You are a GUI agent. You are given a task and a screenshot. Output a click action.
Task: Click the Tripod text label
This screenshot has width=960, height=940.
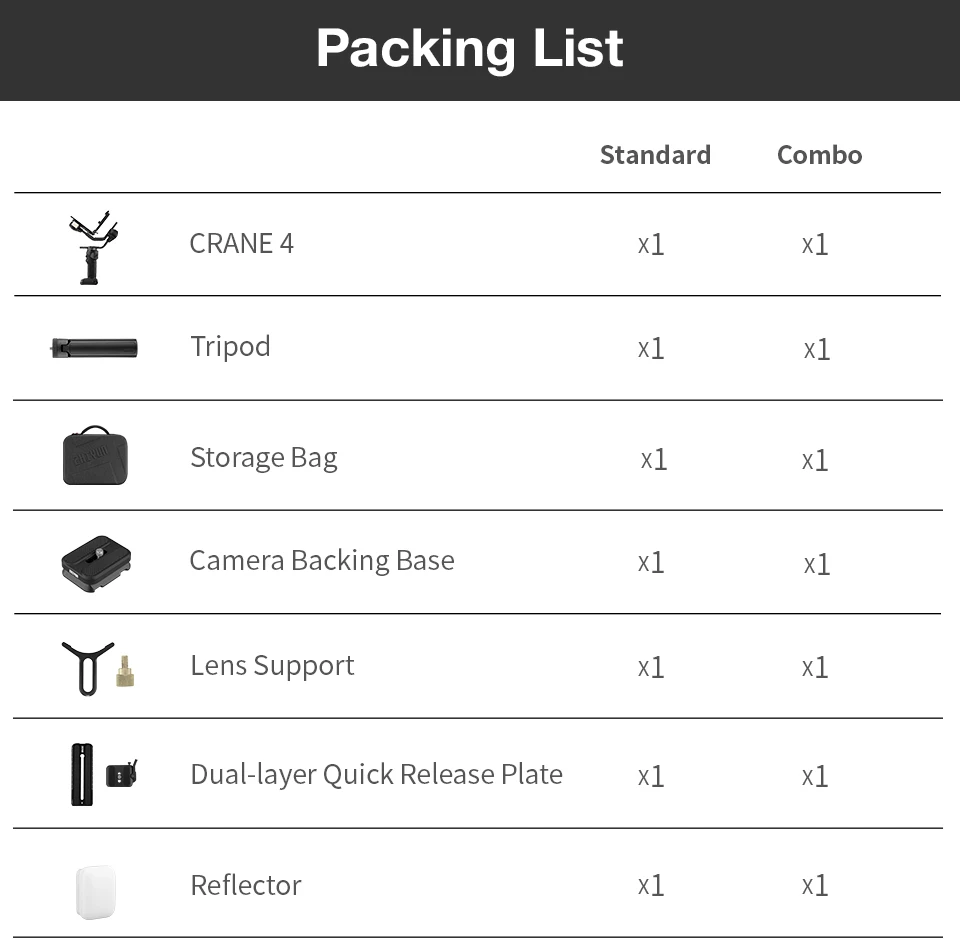point(230,347)
